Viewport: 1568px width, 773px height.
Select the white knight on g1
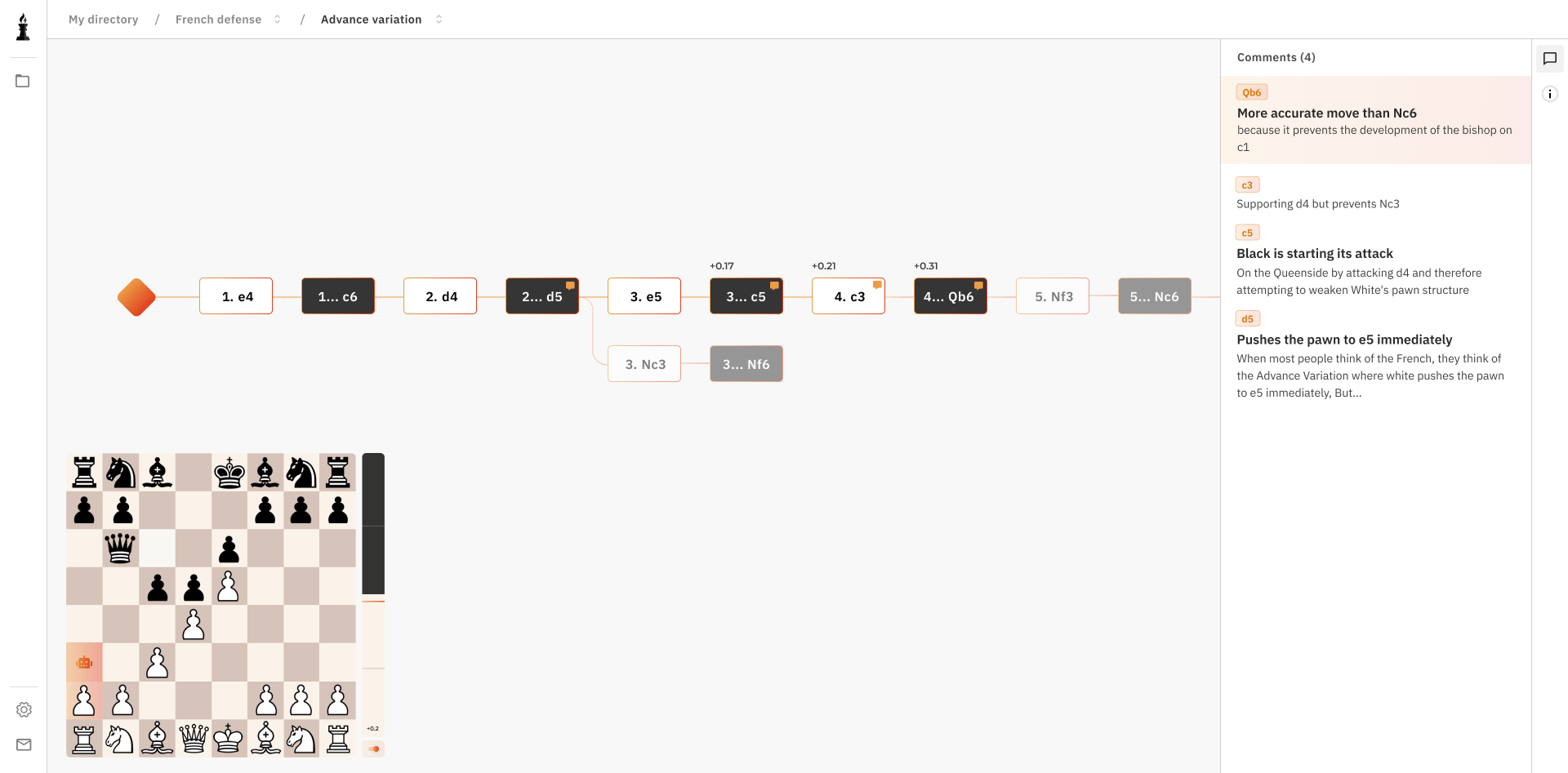pyautogui.click(x=301, y=738)
